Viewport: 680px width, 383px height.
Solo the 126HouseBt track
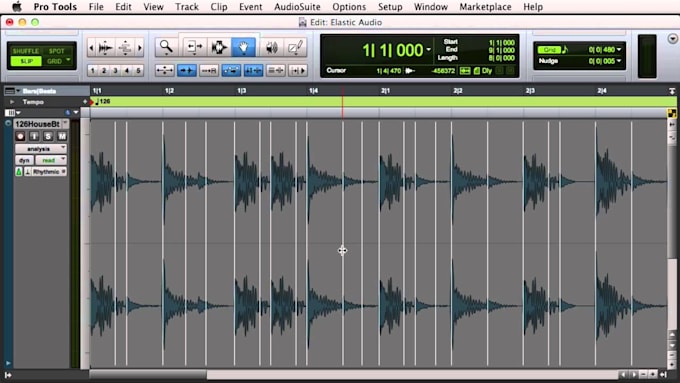48,136
